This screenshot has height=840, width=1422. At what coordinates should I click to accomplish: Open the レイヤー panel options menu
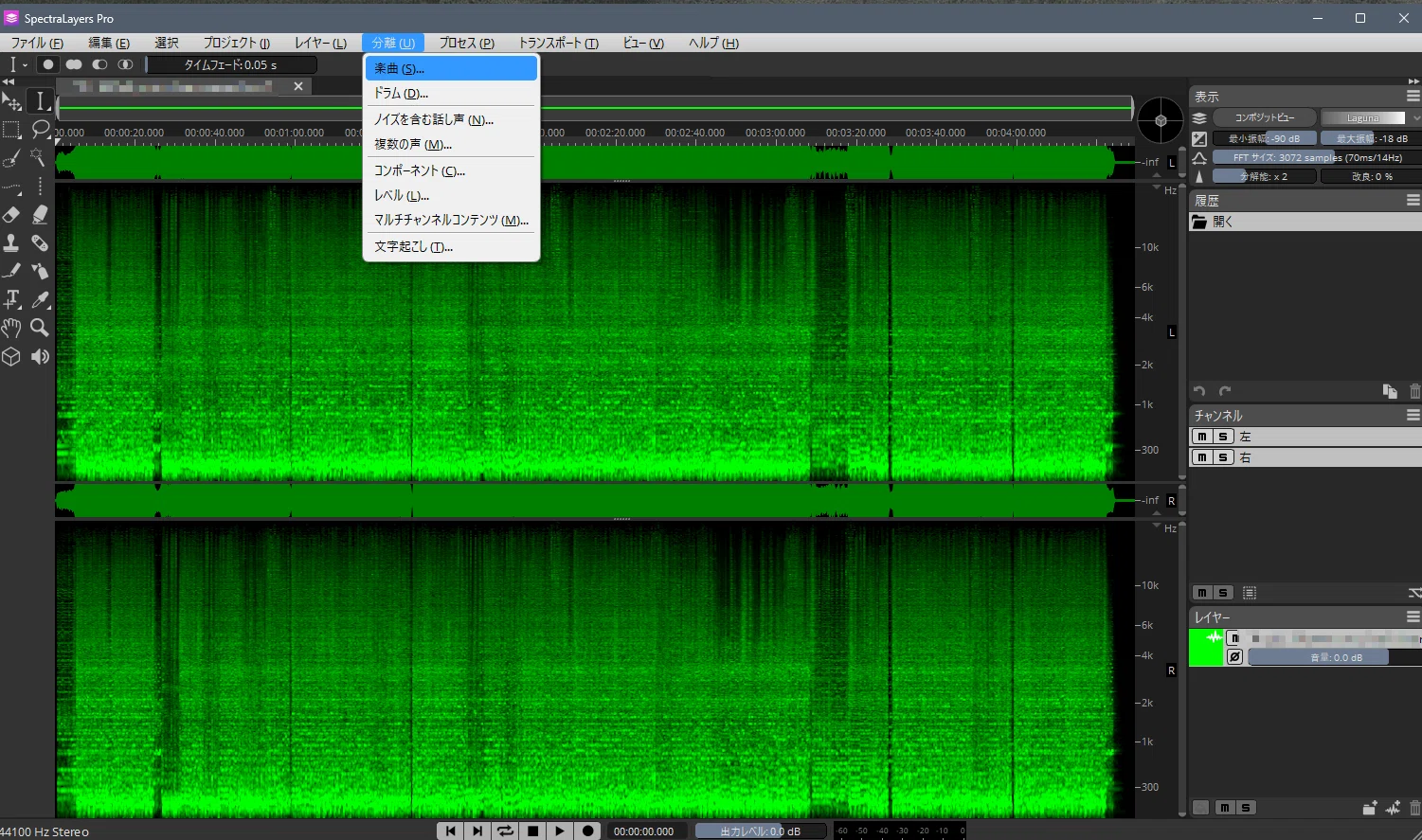(x=1413, y=617)
